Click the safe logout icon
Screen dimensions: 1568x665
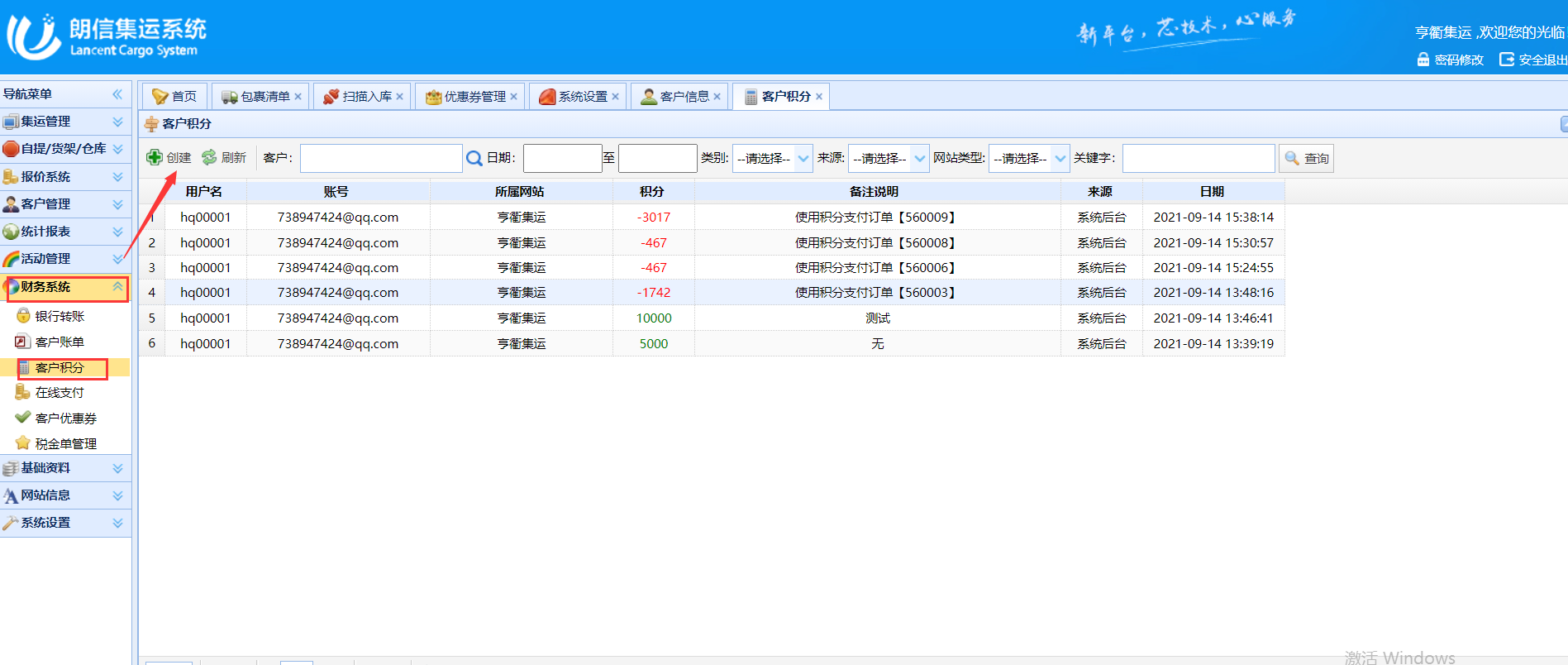1507,60
